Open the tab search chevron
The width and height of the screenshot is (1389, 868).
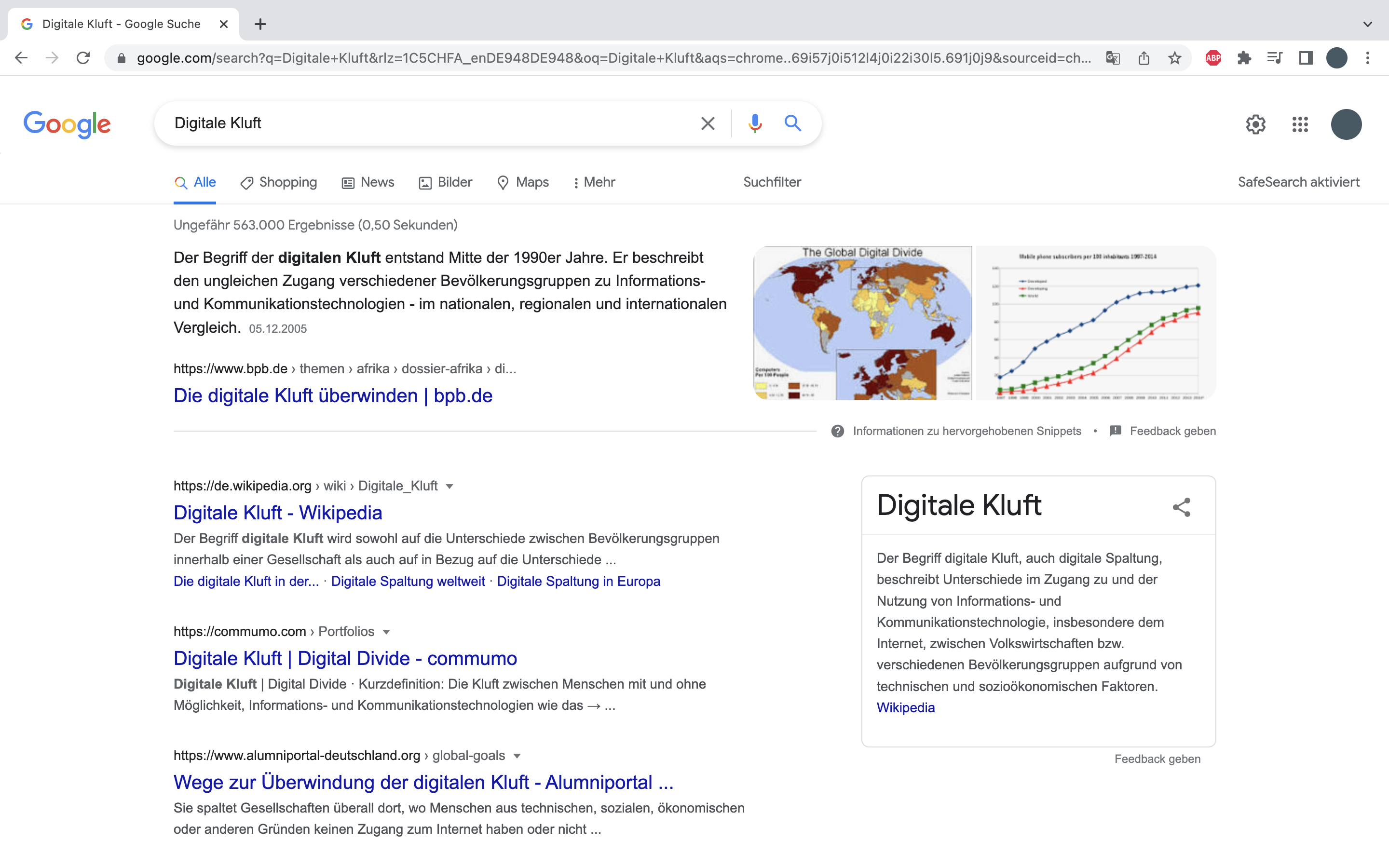[x=1368, y=24]
